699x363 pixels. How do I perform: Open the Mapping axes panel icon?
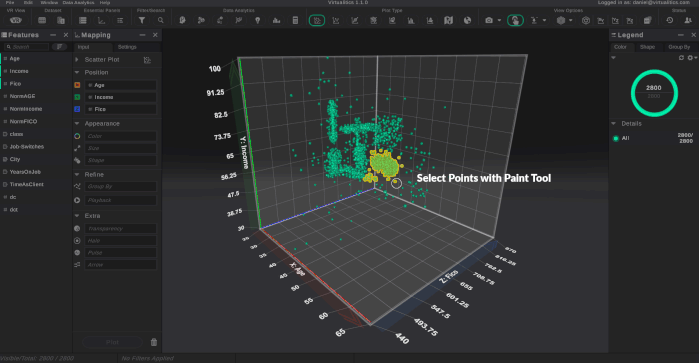(x=102, y=20)
